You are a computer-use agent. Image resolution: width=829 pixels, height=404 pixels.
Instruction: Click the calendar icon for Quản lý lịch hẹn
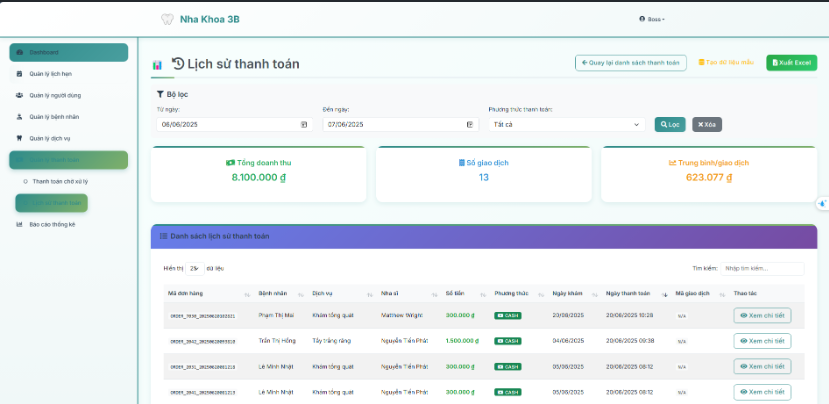click(x=20, y=74)
